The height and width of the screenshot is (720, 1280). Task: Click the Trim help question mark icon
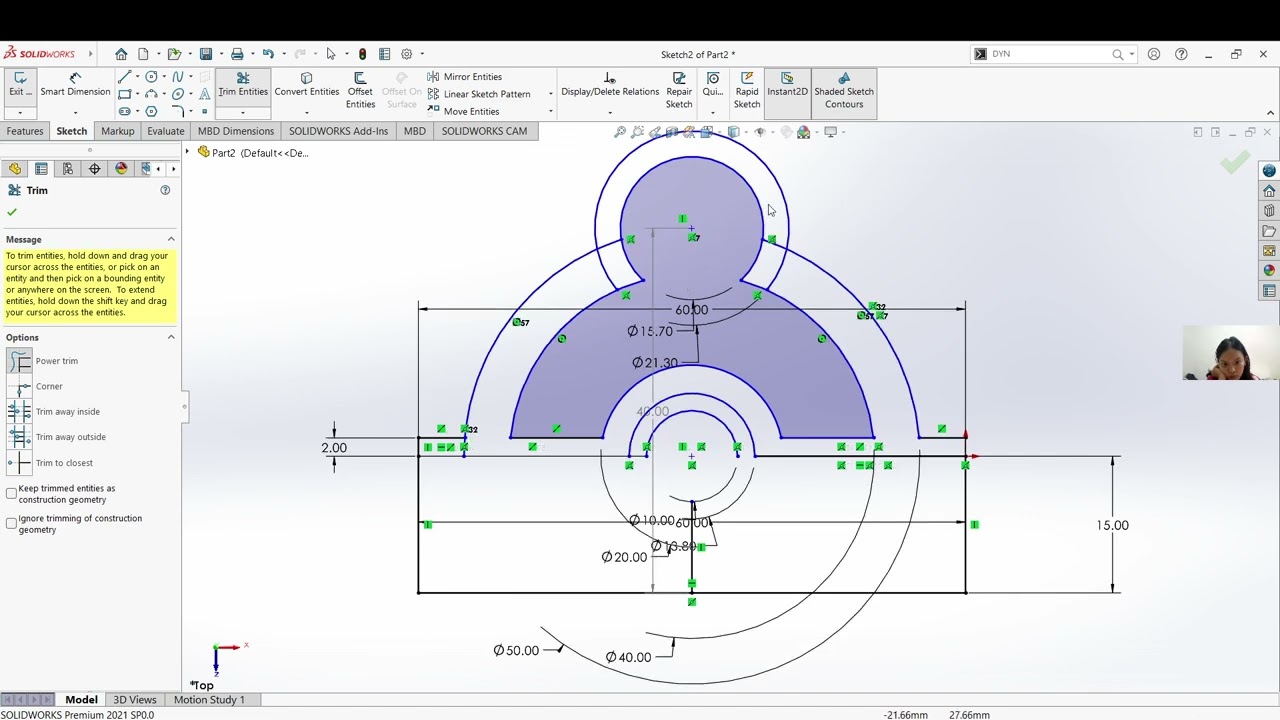click(165, 190)
